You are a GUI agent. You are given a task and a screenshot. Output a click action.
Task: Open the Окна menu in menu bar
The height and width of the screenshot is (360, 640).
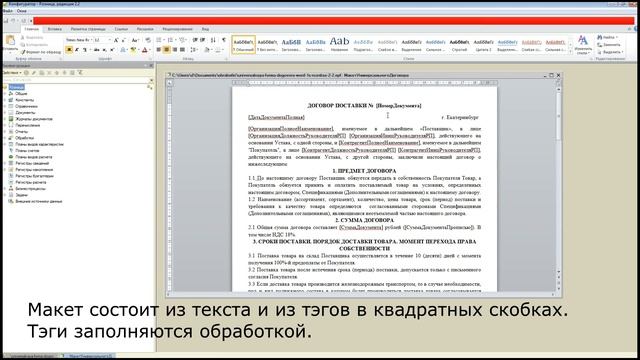22,11
